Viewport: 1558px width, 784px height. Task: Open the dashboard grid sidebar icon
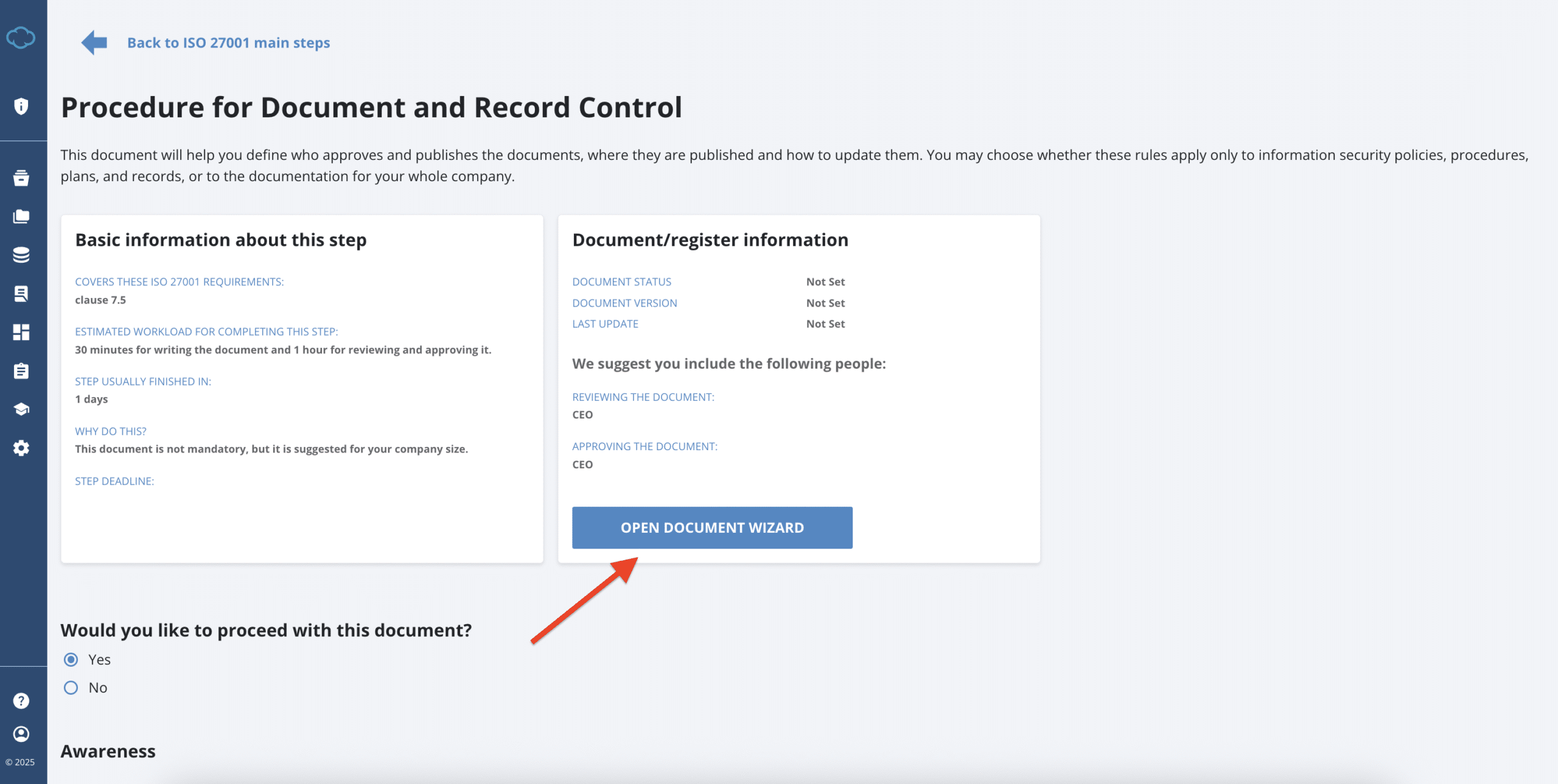click(21, 332)
